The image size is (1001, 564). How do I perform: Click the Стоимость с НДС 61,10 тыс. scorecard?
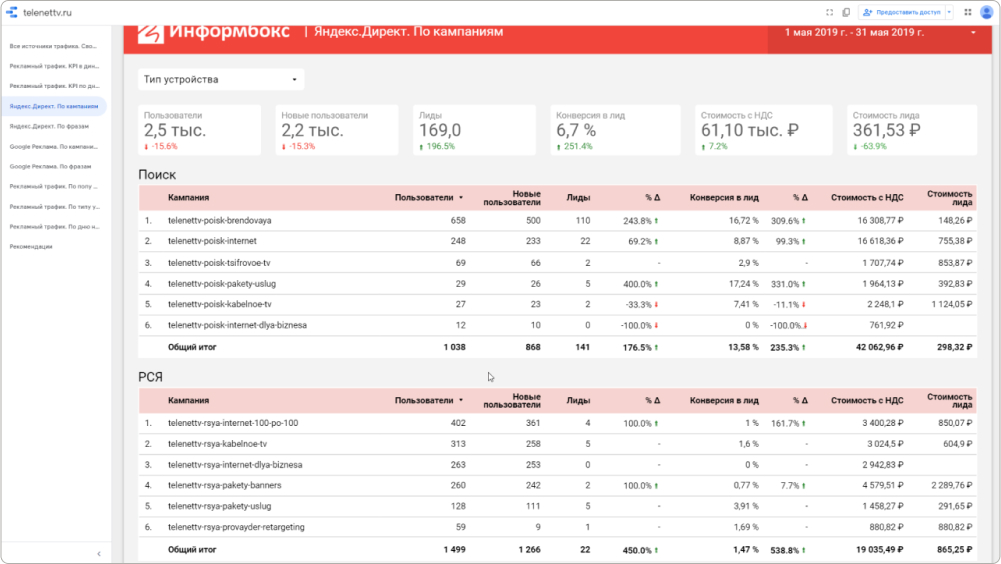pos(764,130)
